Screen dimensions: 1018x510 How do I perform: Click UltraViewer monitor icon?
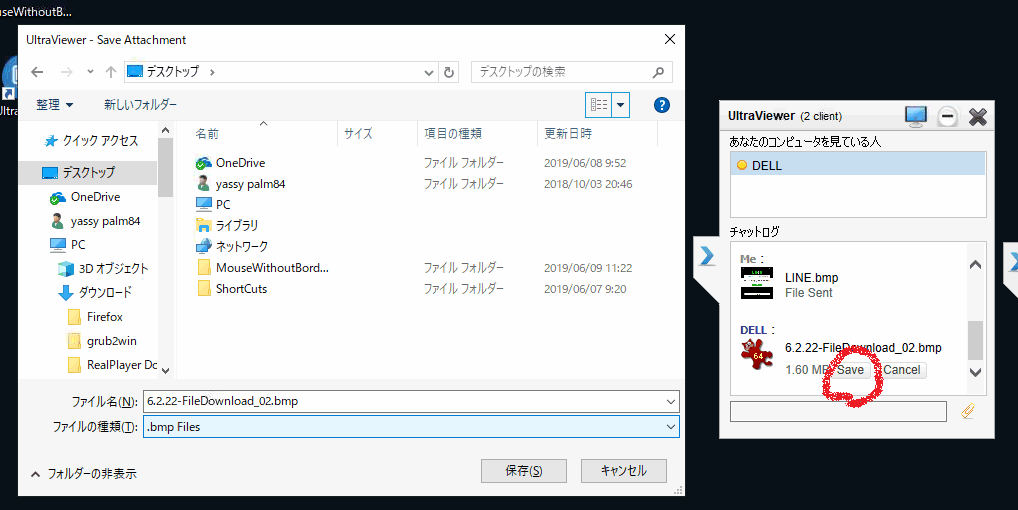coord(916,117)
